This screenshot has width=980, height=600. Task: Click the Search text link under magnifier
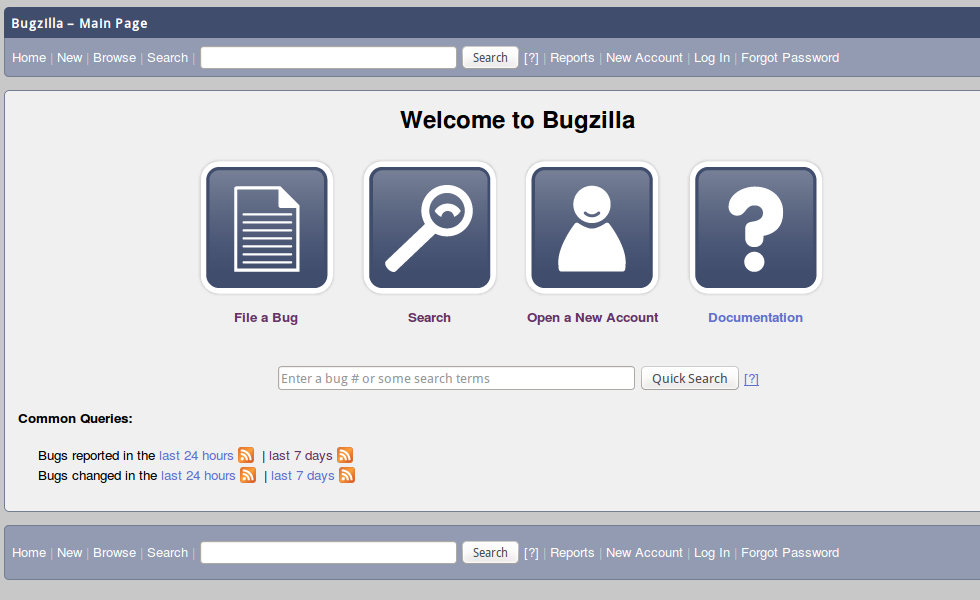click(x=429, y=318)
